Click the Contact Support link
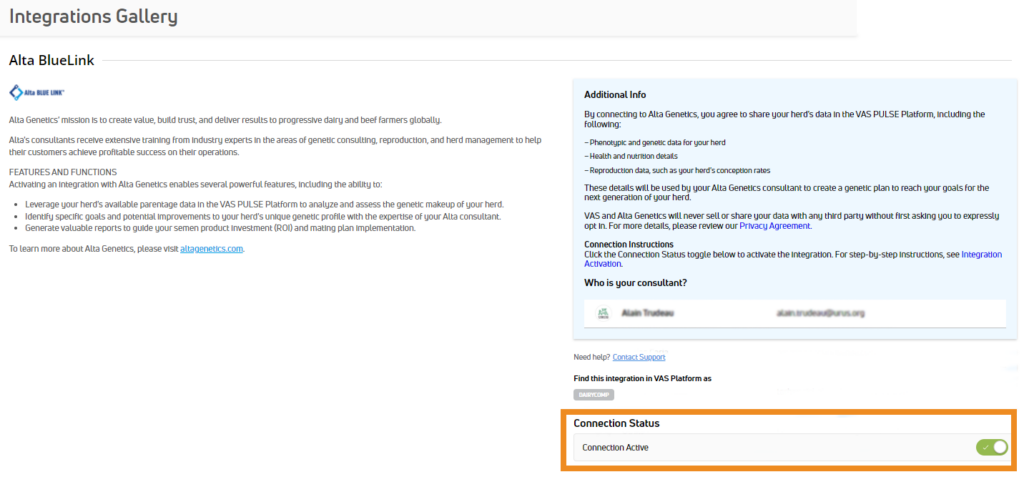Viewport: 1024px width, 487px height. pyautogui.click(x=639, y=357)
